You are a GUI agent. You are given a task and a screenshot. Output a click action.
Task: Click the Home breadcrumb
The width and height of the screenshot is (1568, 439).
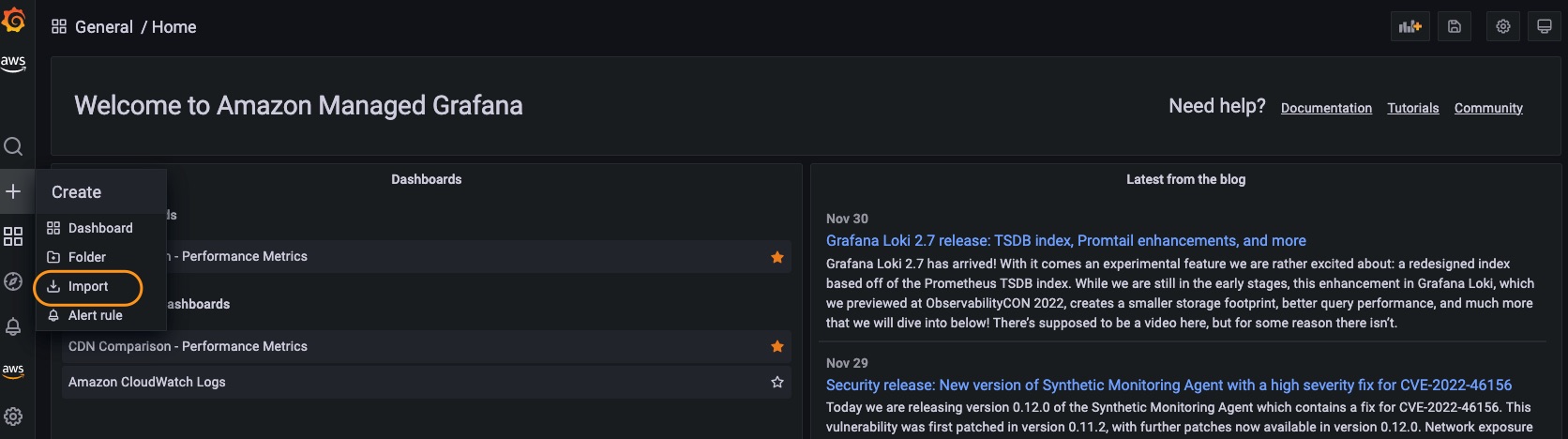[174, 27]
